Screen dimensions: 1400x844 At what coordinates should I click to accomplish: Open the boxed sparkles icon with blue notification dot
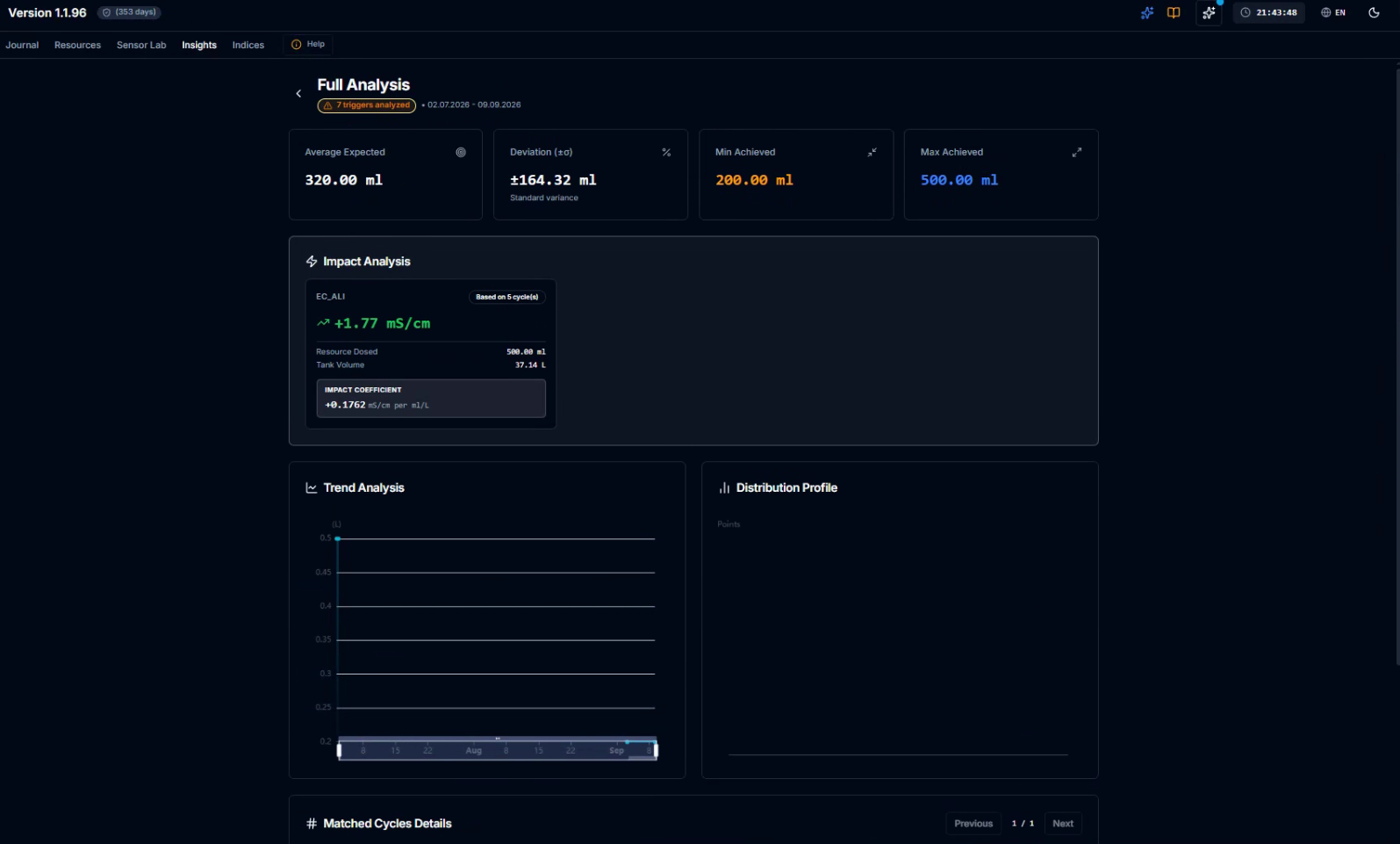1209,13
